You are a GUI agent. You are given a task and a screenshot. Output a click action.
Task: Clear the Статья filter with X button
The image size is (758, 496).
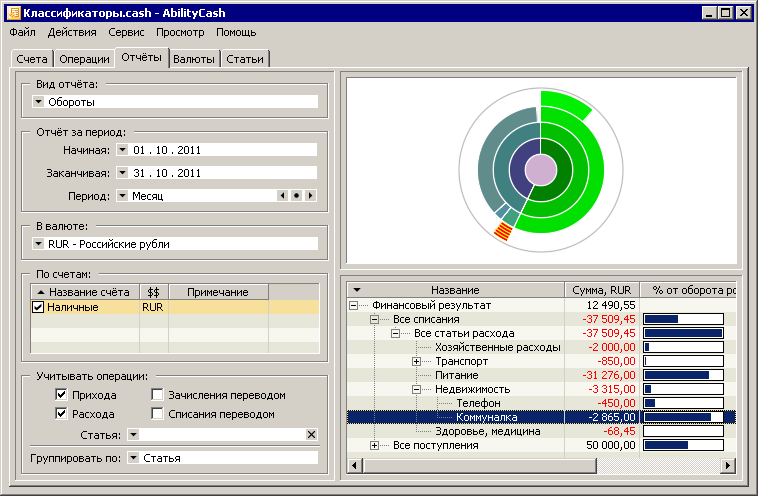point(311,435)
